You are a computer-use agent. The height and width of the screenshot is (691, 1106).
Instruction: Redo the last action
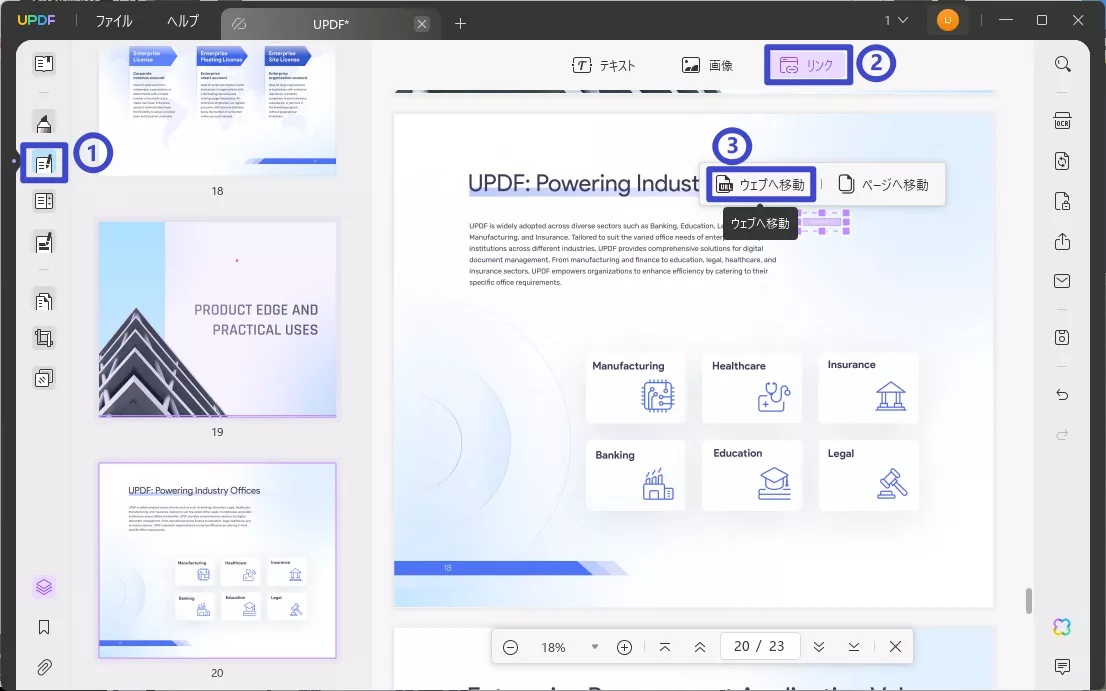tap(1062, 434)
